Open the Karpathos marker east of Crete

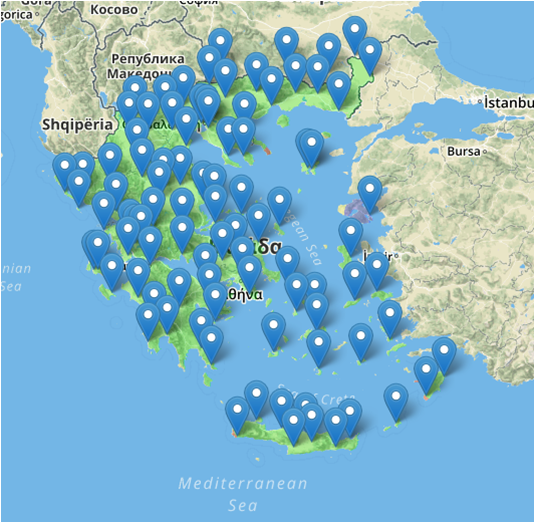coord(396,402)
